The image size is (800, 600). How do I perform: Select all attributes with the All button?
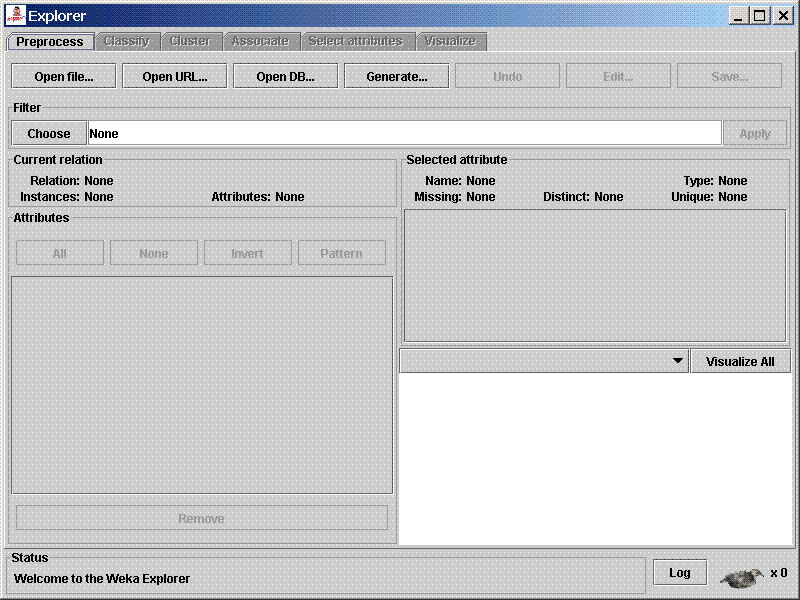[60, 253]
